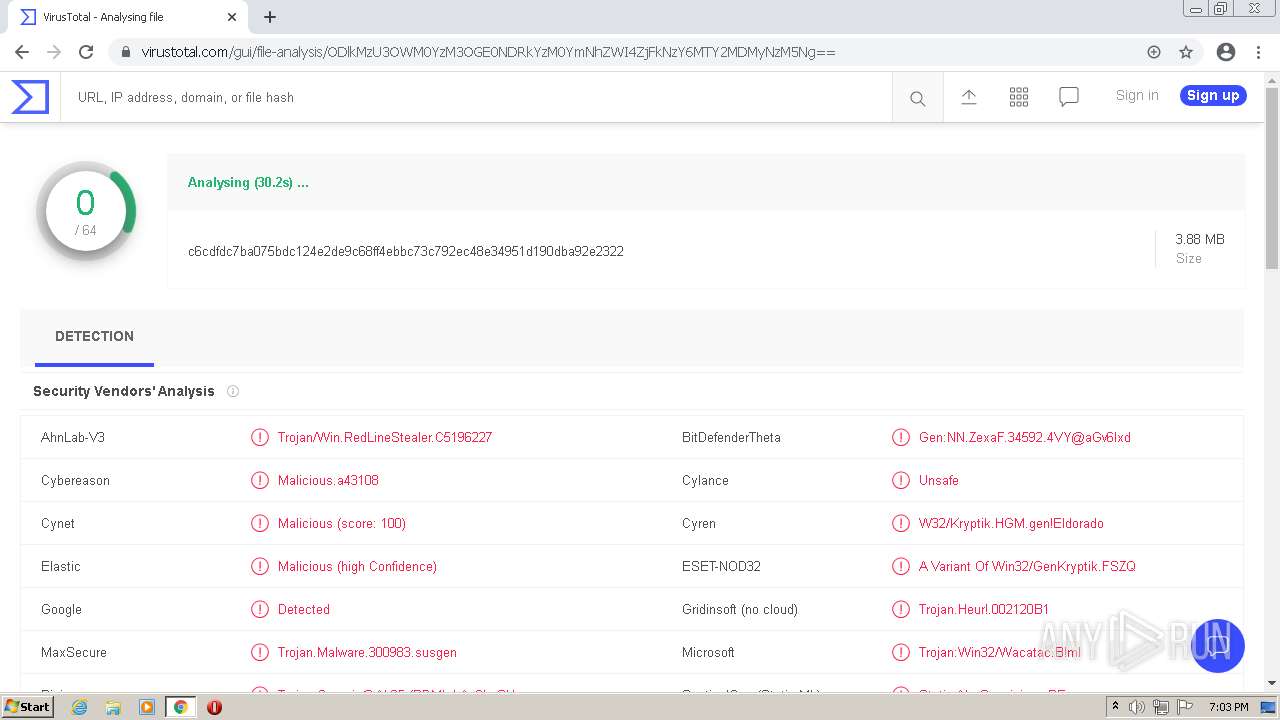Click the VirusTotal logo icon
Viewport: 1280px width, 720px height.
point(30,97)
